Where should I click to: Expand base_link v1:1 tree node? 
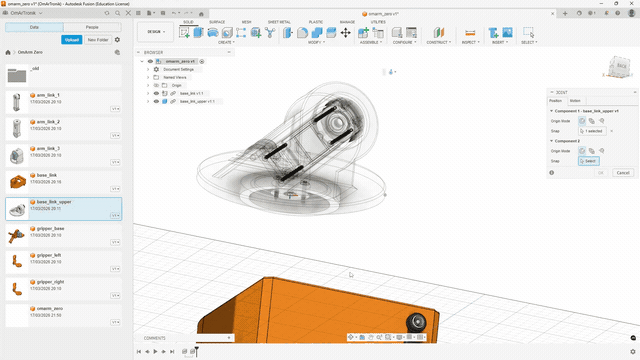pyautogui.click(x=148, y=93)
